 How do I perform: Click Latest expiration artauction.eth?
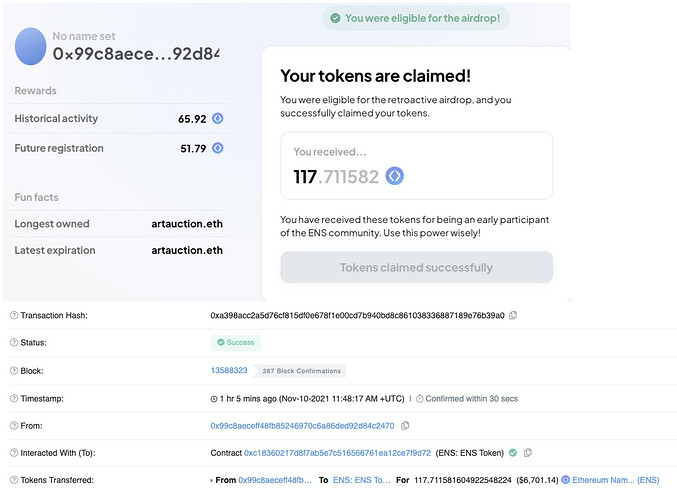point(187,250)
